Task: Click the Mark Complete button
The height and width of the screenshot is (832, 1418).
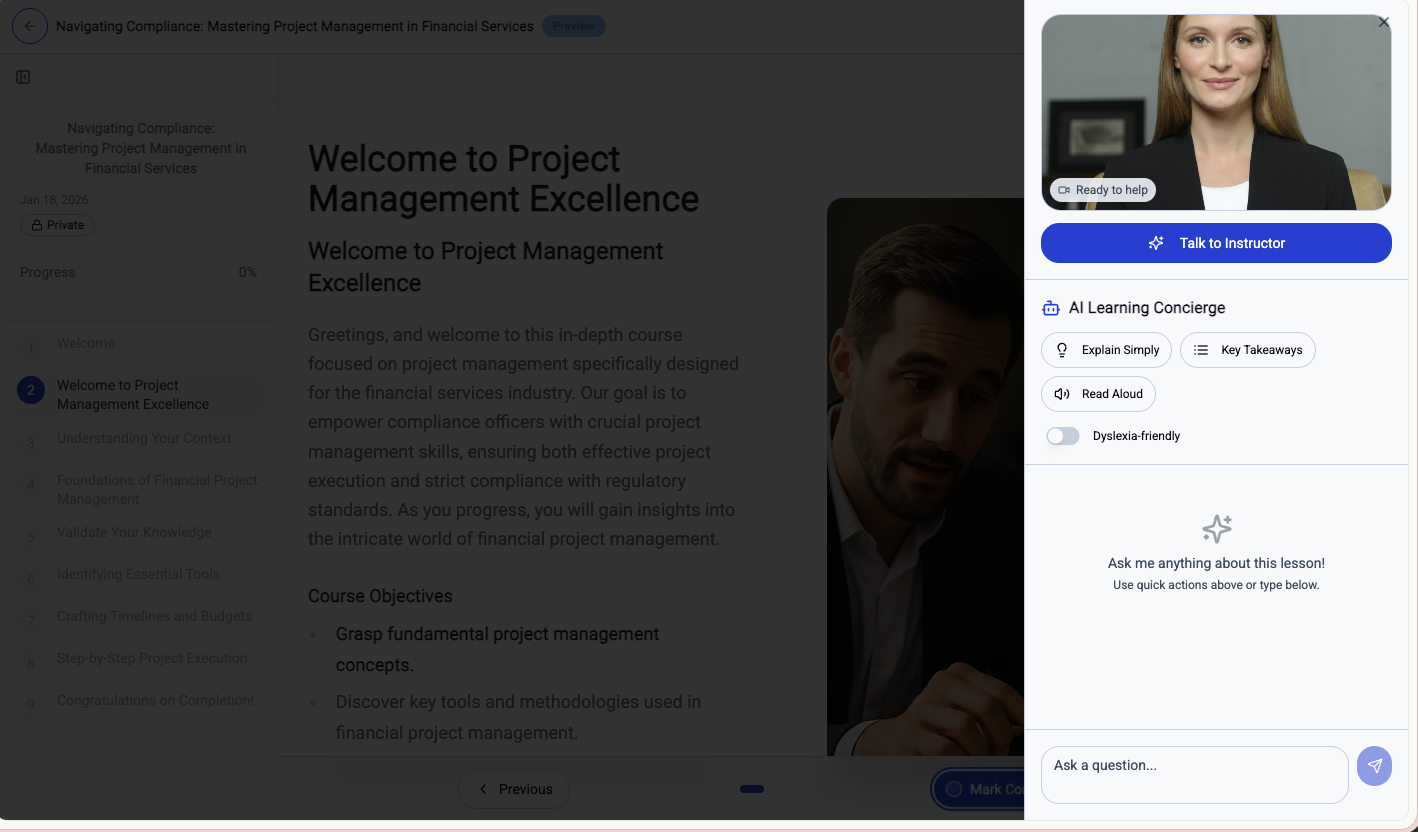Action: pyautogui.click(x=978, y=789)
